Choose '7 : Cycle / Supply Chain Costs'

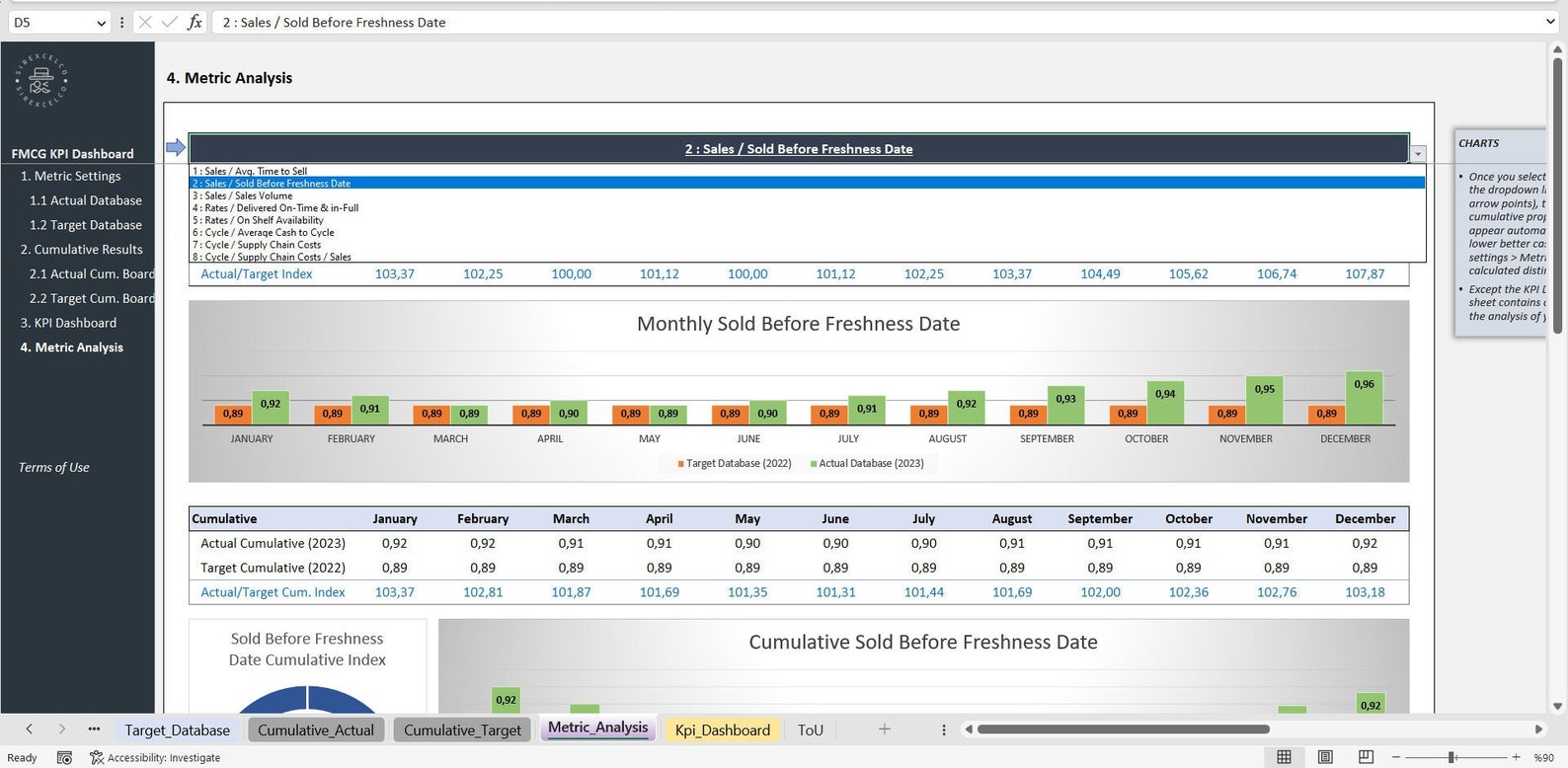click(807, 245)
